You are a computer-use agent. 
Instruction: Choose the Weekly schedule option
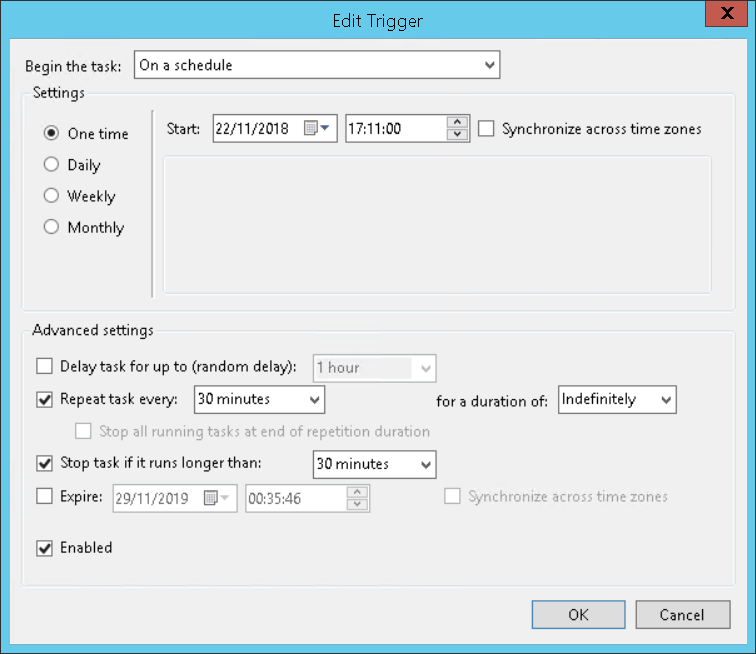point(52,196)
